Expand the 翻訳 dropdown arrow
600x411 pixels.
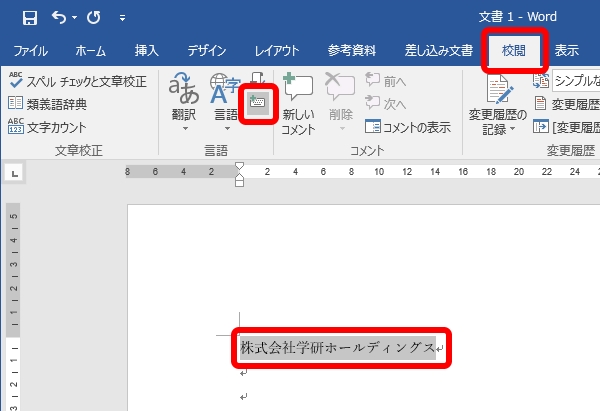point(185,129)
